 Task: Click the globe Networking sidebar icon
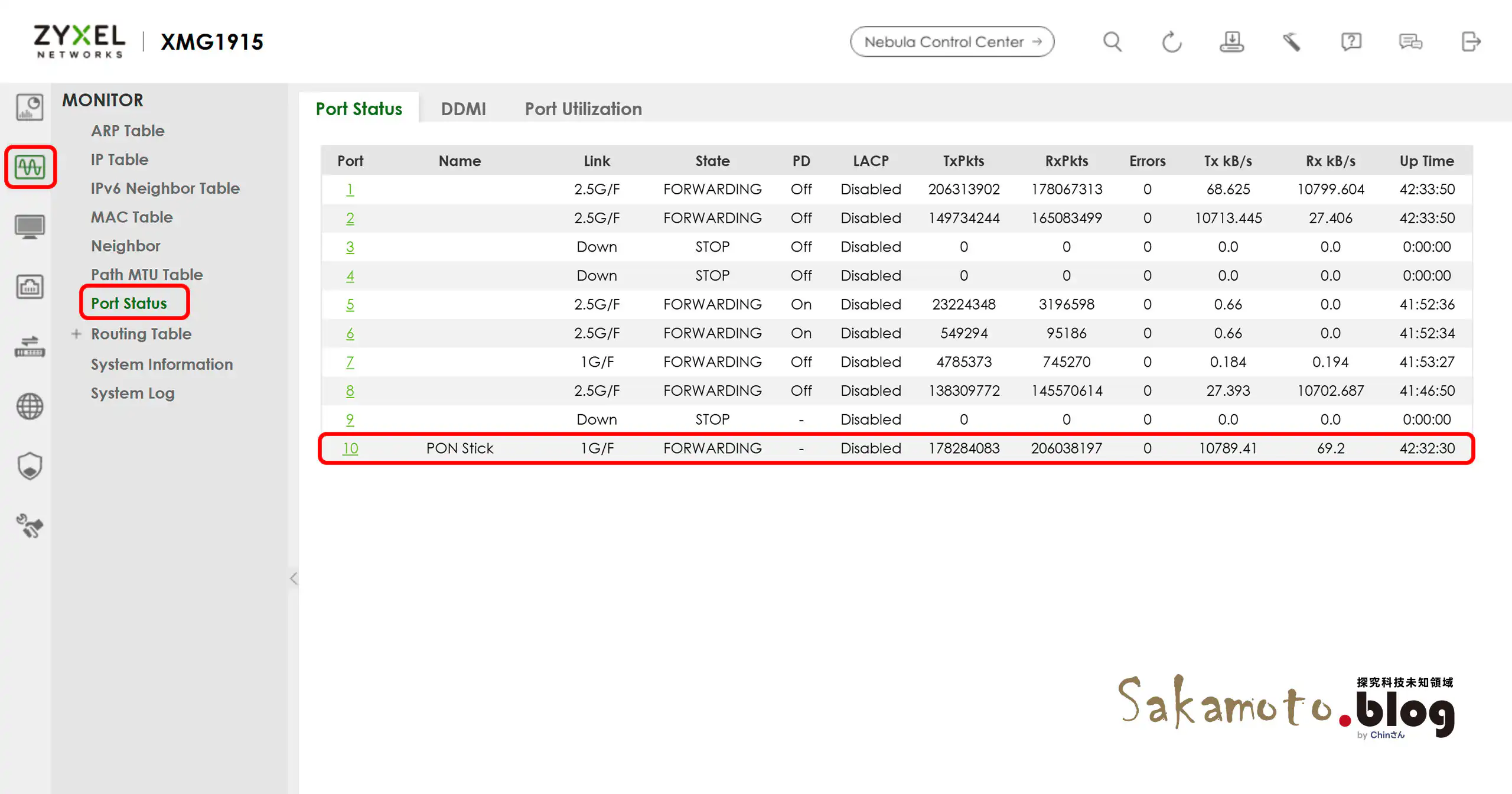(30, 406)
